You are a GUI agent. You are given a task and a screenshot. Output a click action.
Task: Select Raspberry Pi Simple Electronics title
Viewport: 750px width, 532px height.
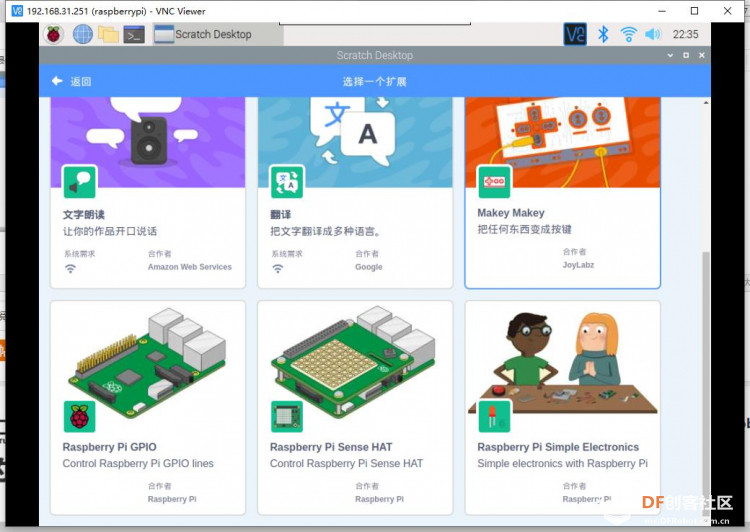pos(558,447)
